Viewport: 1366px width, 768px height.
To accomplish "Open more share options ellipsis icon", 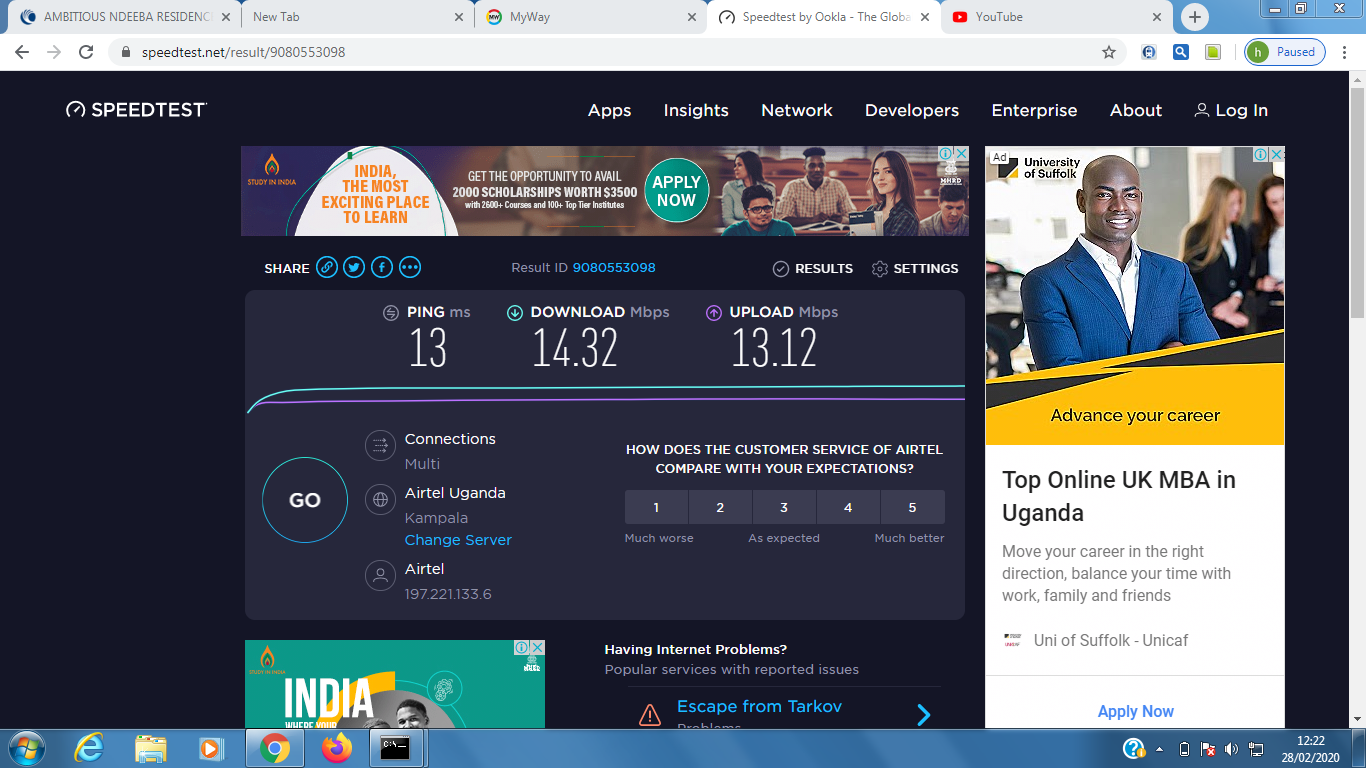I will click(410, 267).
